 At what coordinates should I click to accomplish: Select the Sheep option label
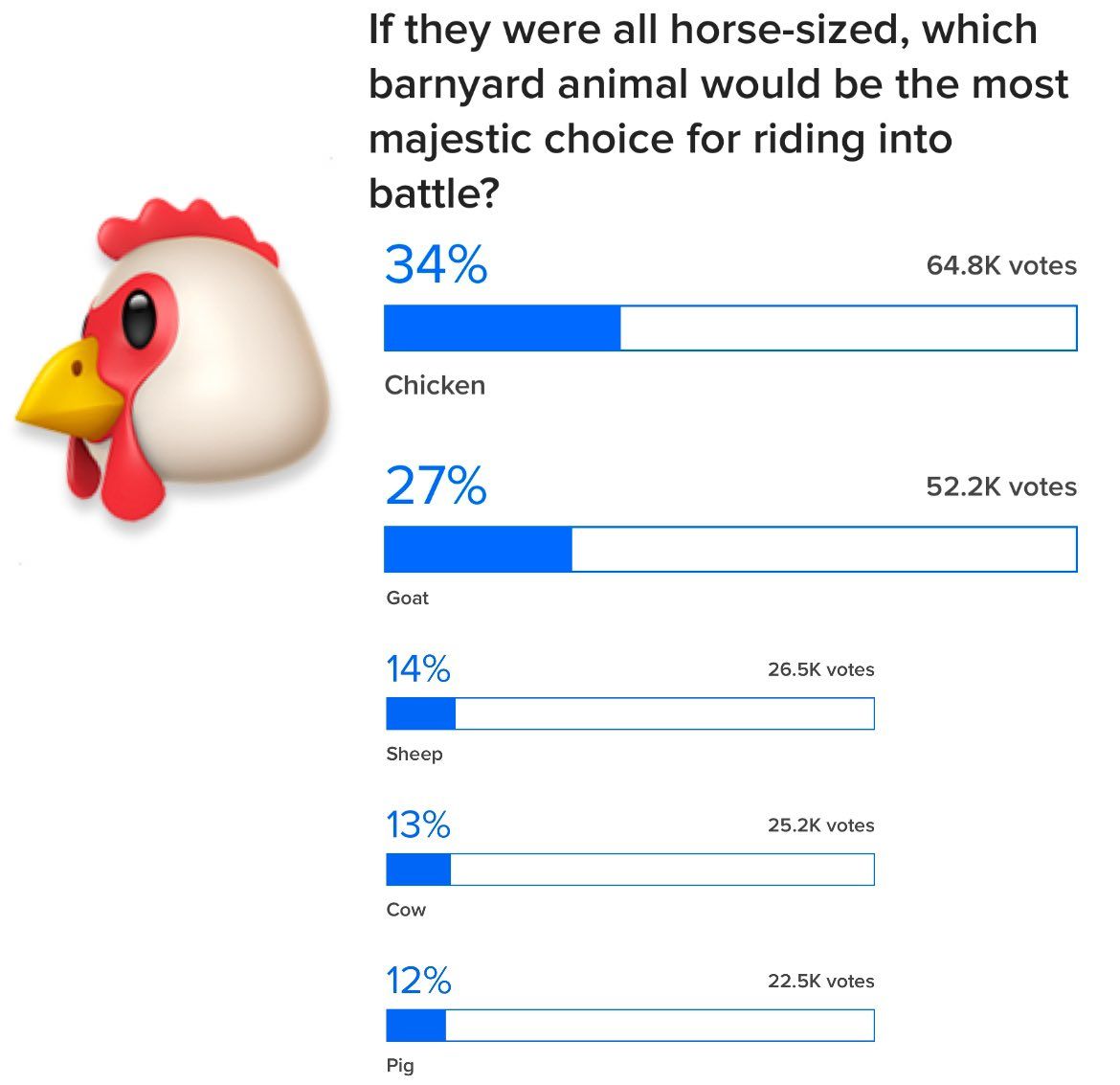pyautogui.click(x=414, y=754)
